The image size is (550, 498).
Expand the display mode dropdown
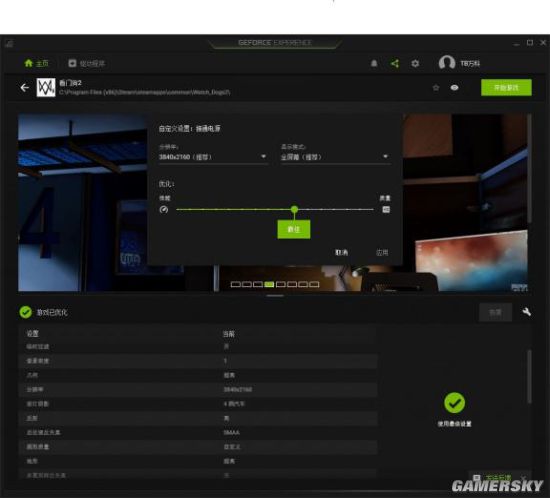point(335,157)
